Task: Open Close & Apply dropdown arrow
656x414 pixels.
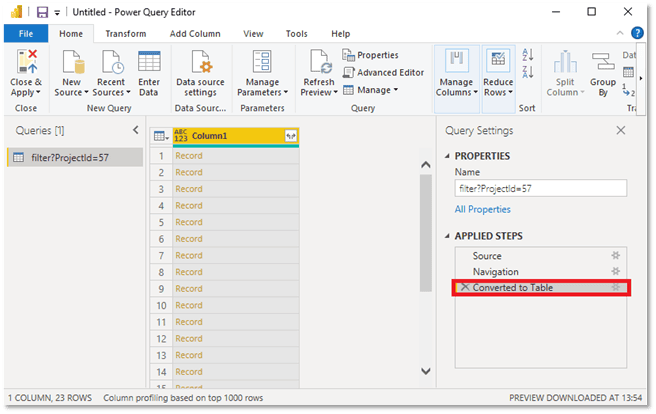Action: tap(38, 92)
